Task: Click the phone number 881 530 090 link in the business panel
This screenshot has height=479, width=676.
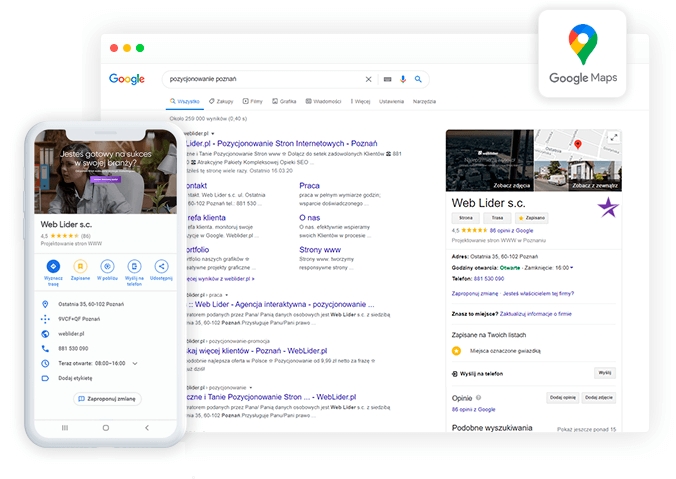Action: (x=489, y=279)
